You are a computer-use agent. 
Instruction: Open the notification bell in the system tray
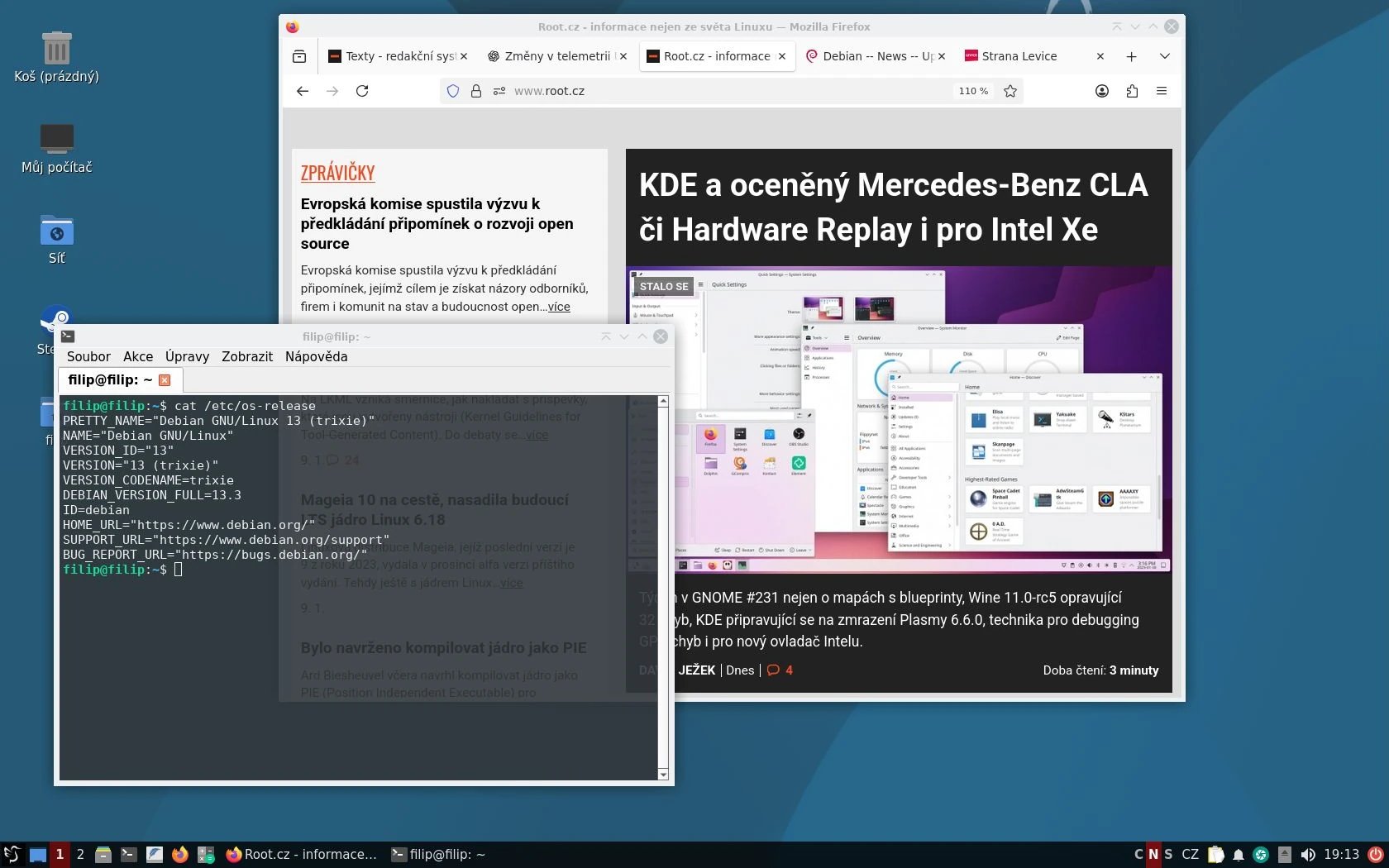pyautogui.click(x=1238, y=854)
